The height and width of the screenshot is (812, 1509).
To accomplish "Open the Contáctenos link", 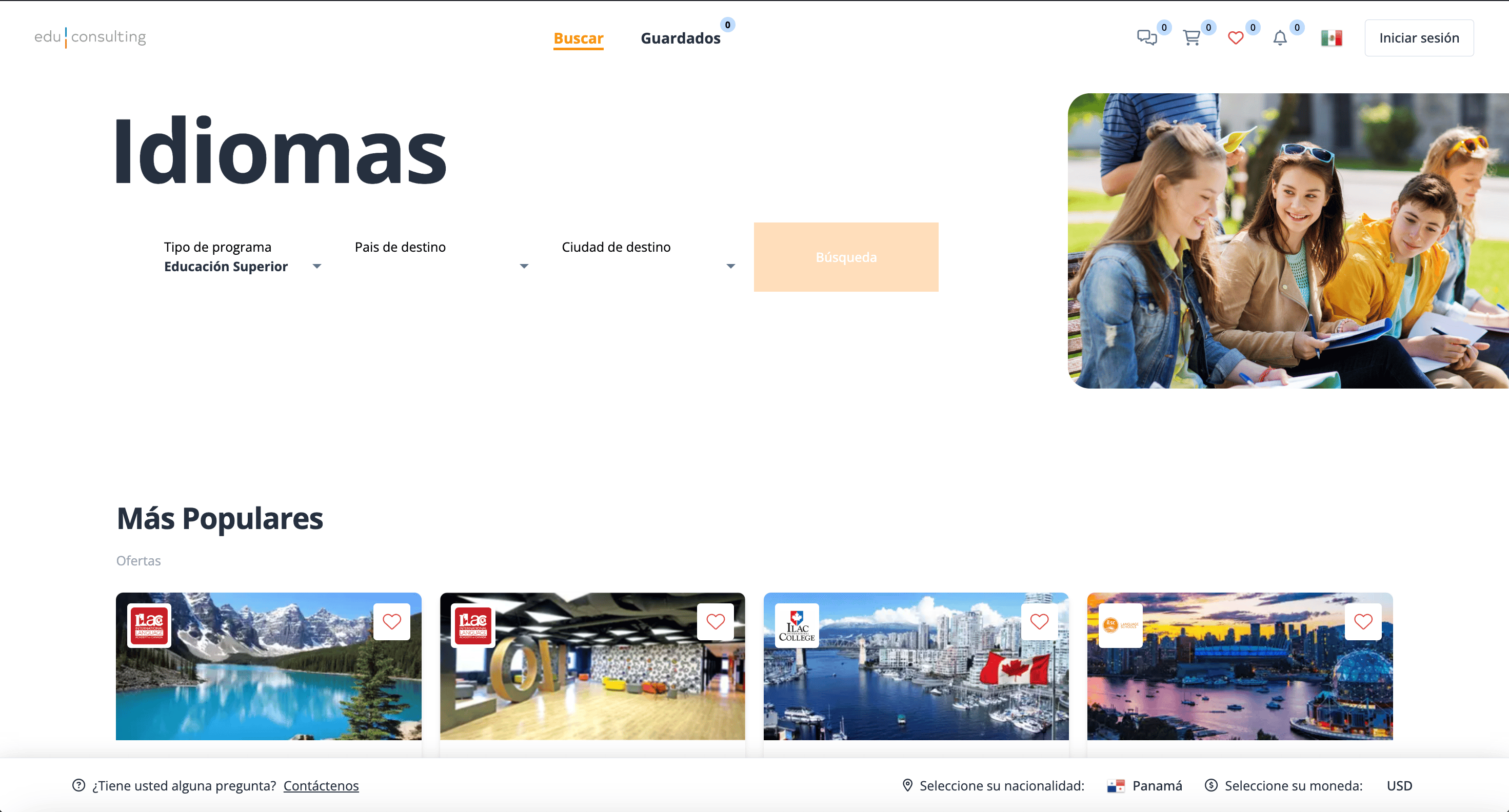I will click(321, 786).
